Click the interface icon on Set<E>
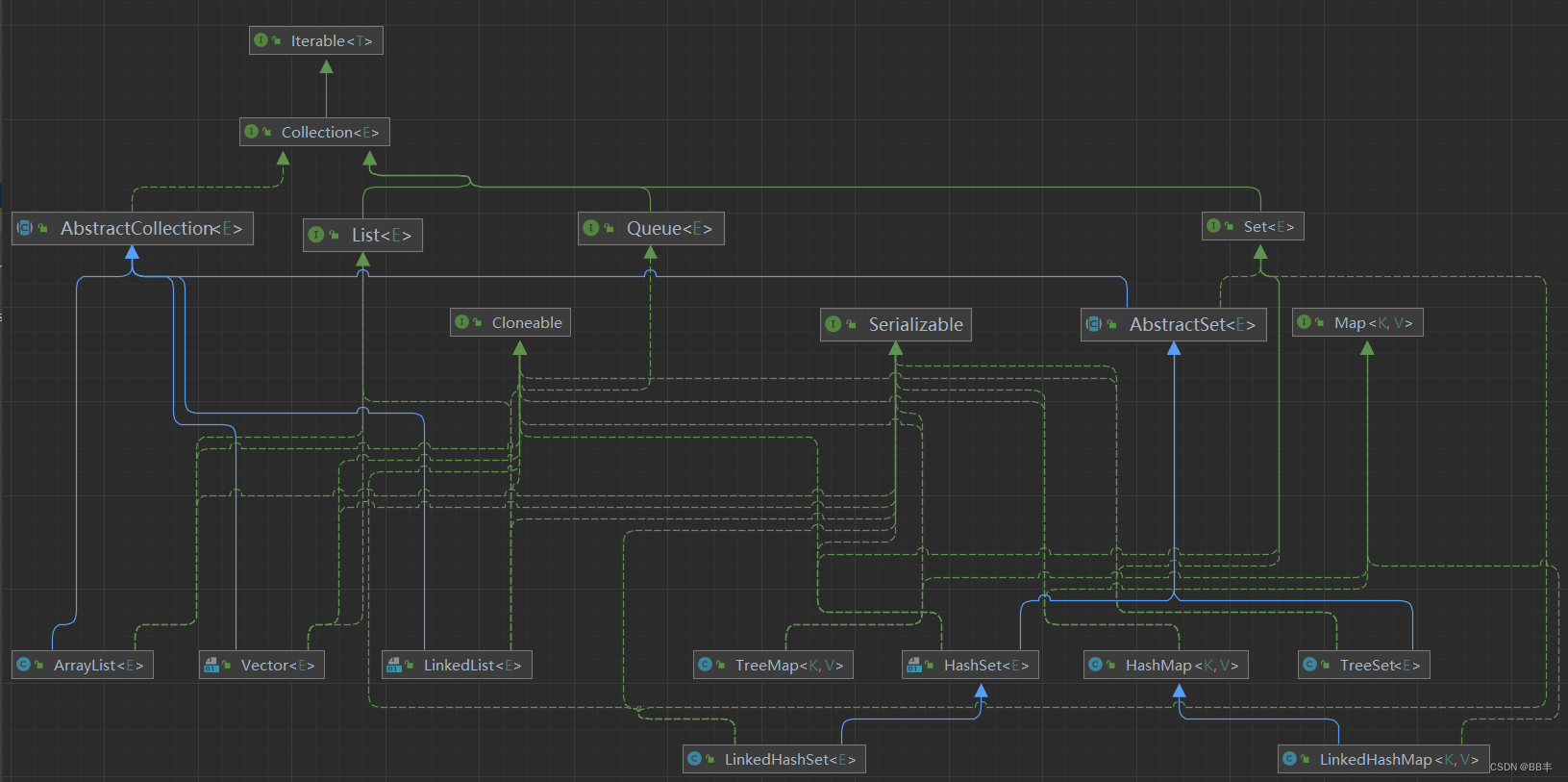The width and height of the screenshot is (1568, 782). pyautogui.click(x=1214, y=226)
